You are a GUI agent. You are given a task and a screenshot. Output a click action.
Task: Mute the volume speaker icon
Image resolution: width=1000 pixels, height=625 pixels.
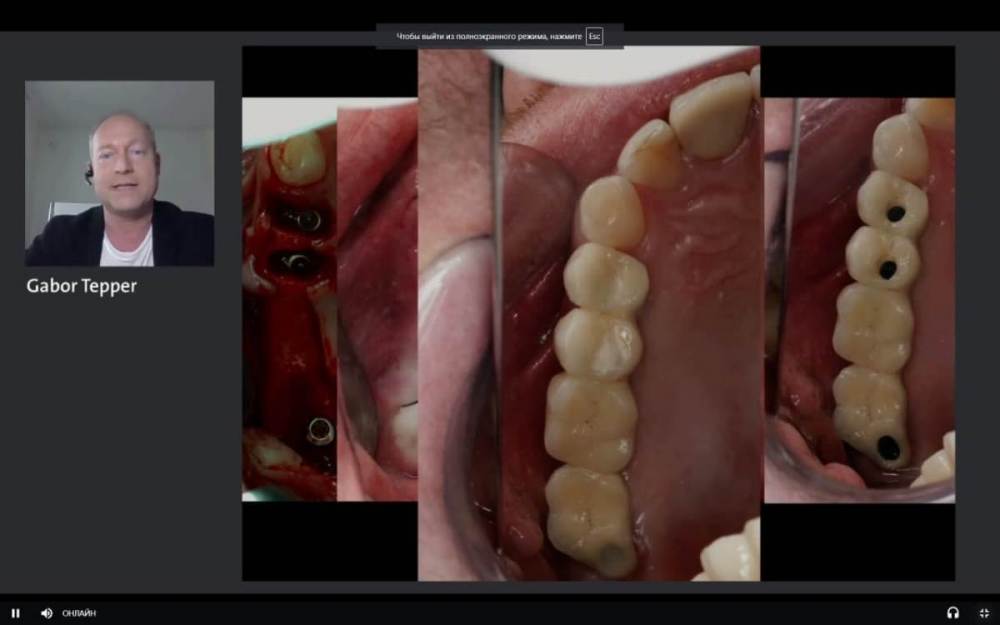coord(46,613)
